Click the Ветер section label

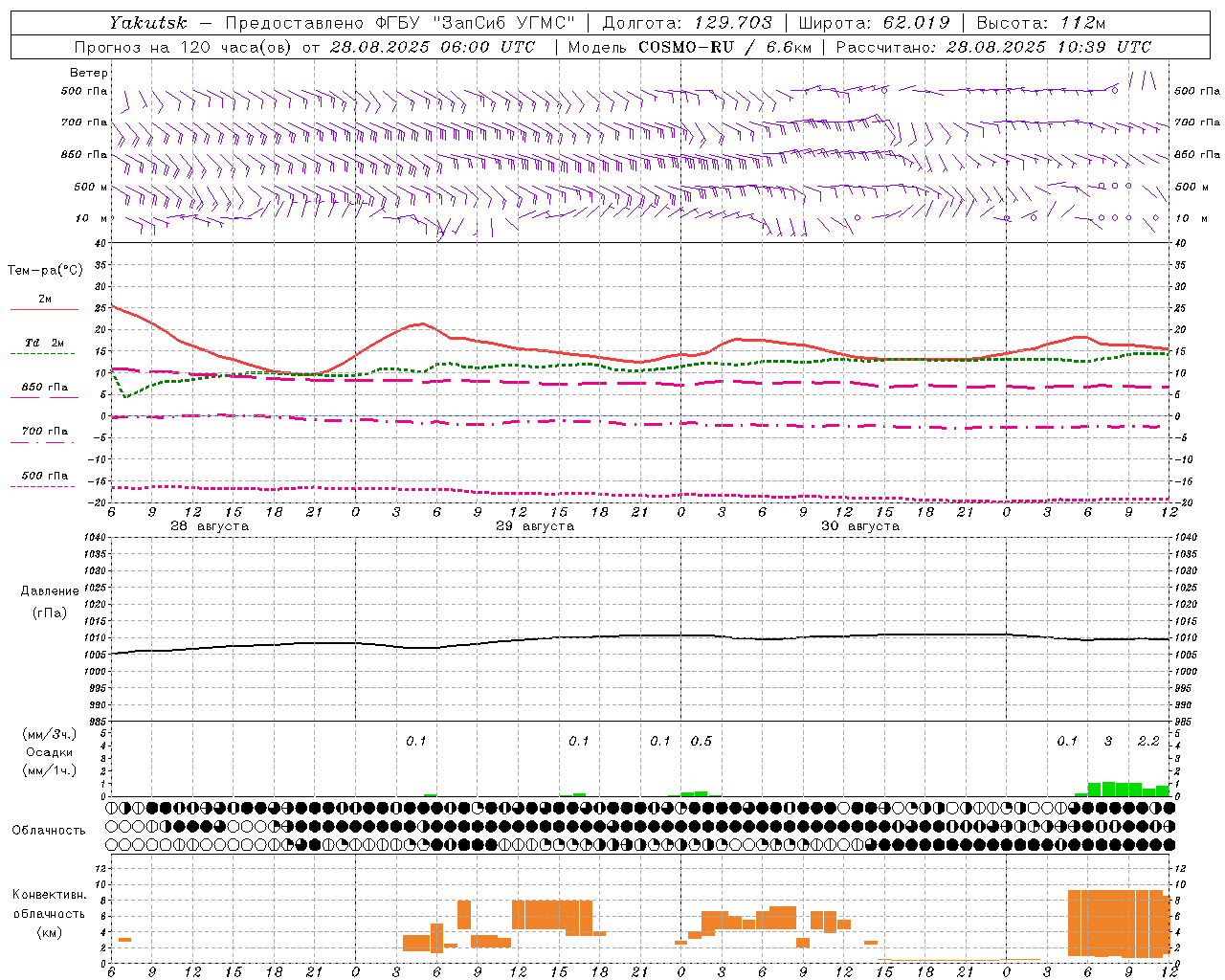pos(89,73)
